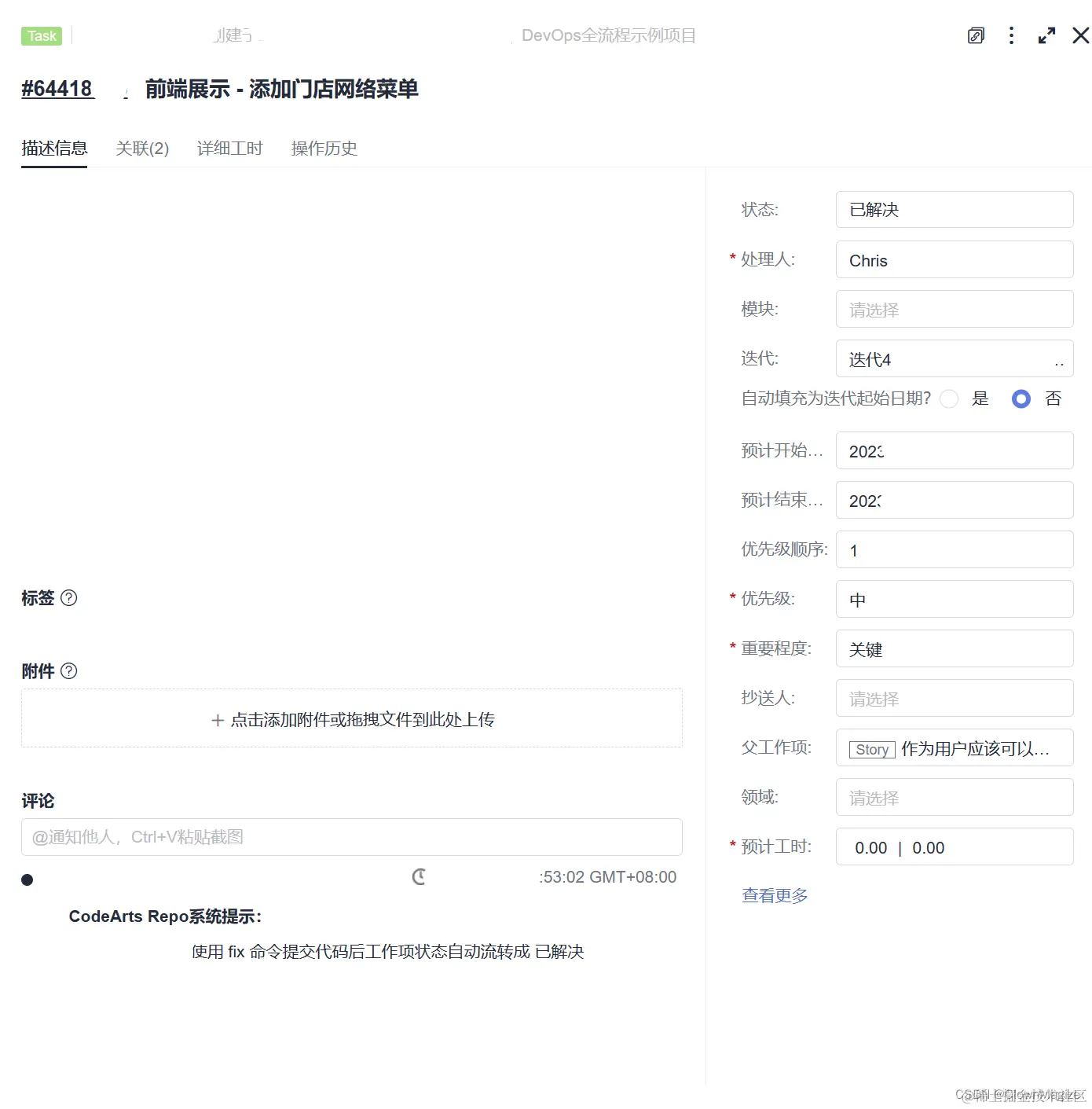Select 否 for 自动填充为迭代起始日期
The image size is (1092, 1109).
click(x=1021, y=398)
